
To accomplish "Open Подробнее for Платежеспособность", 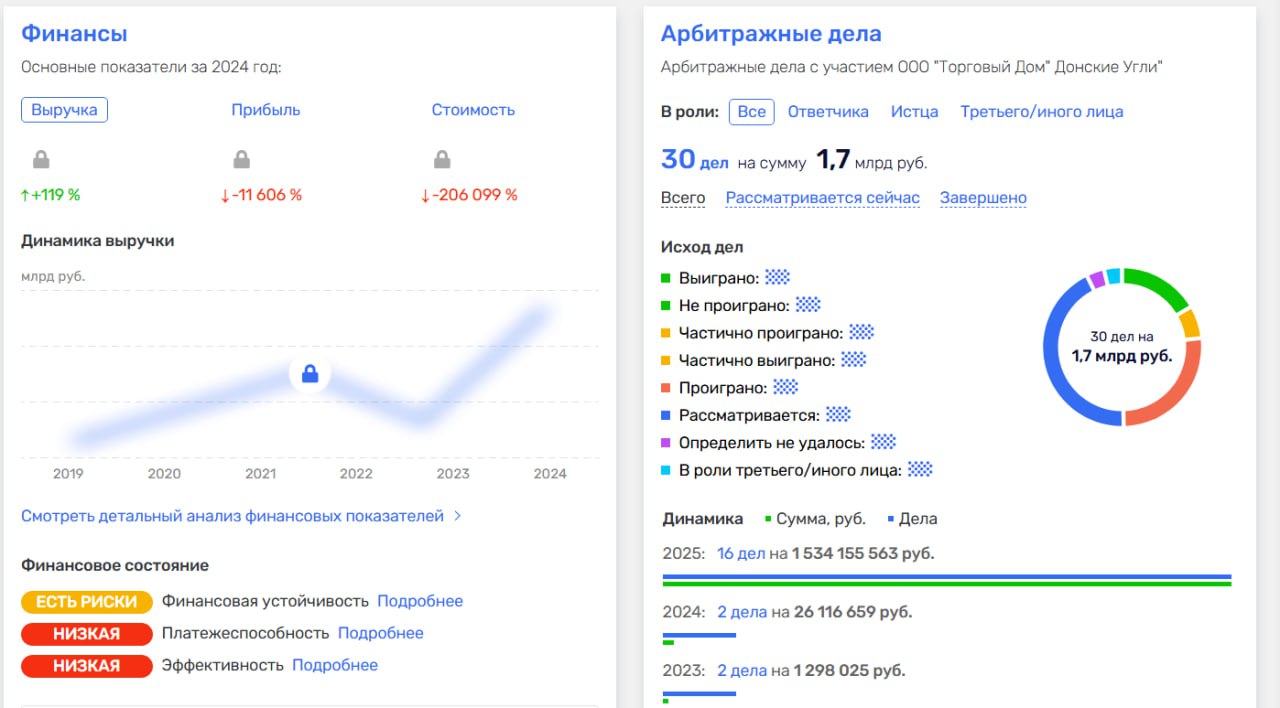I will pyautogui.click(x=380, y=633).
